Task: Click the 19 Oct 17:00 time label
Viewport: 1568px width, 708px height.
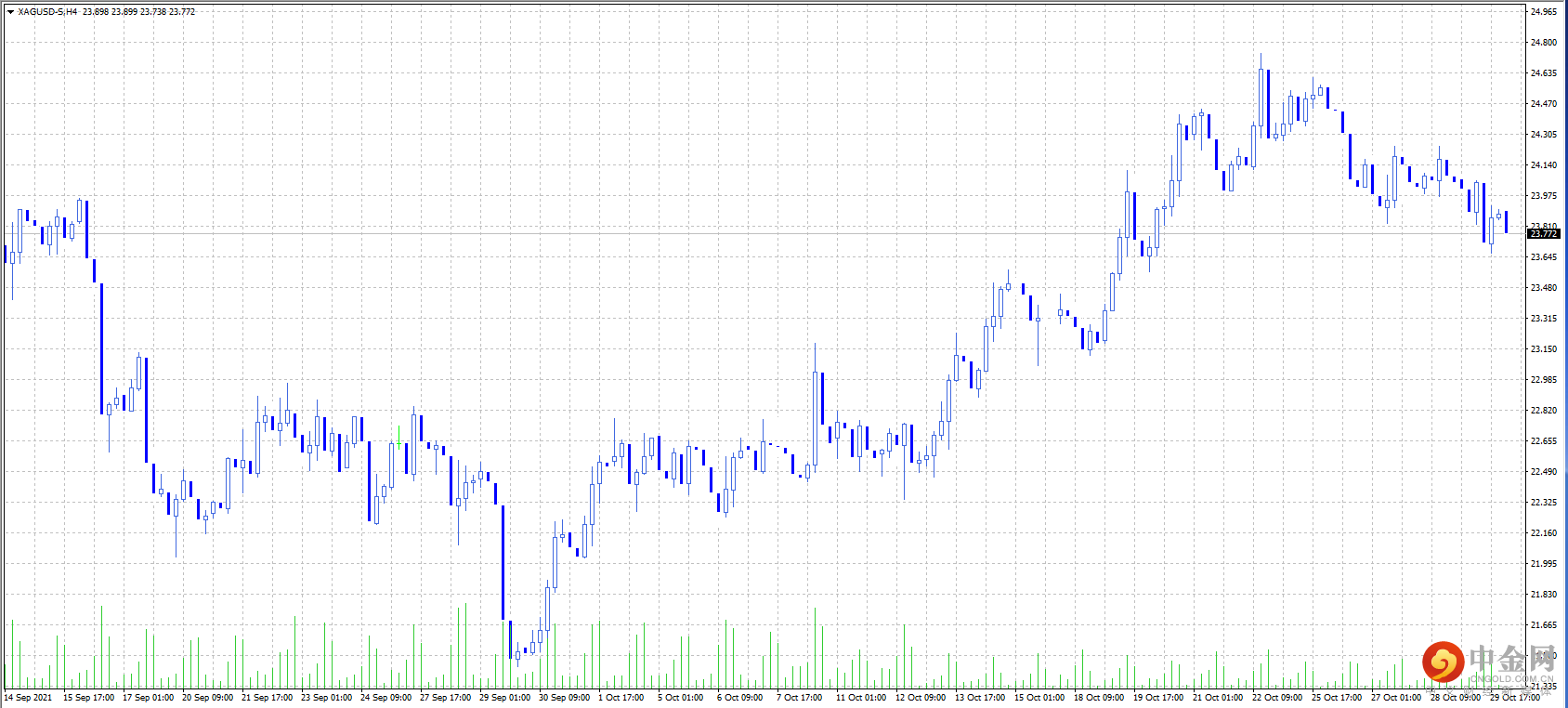Action: (1158, 698)
